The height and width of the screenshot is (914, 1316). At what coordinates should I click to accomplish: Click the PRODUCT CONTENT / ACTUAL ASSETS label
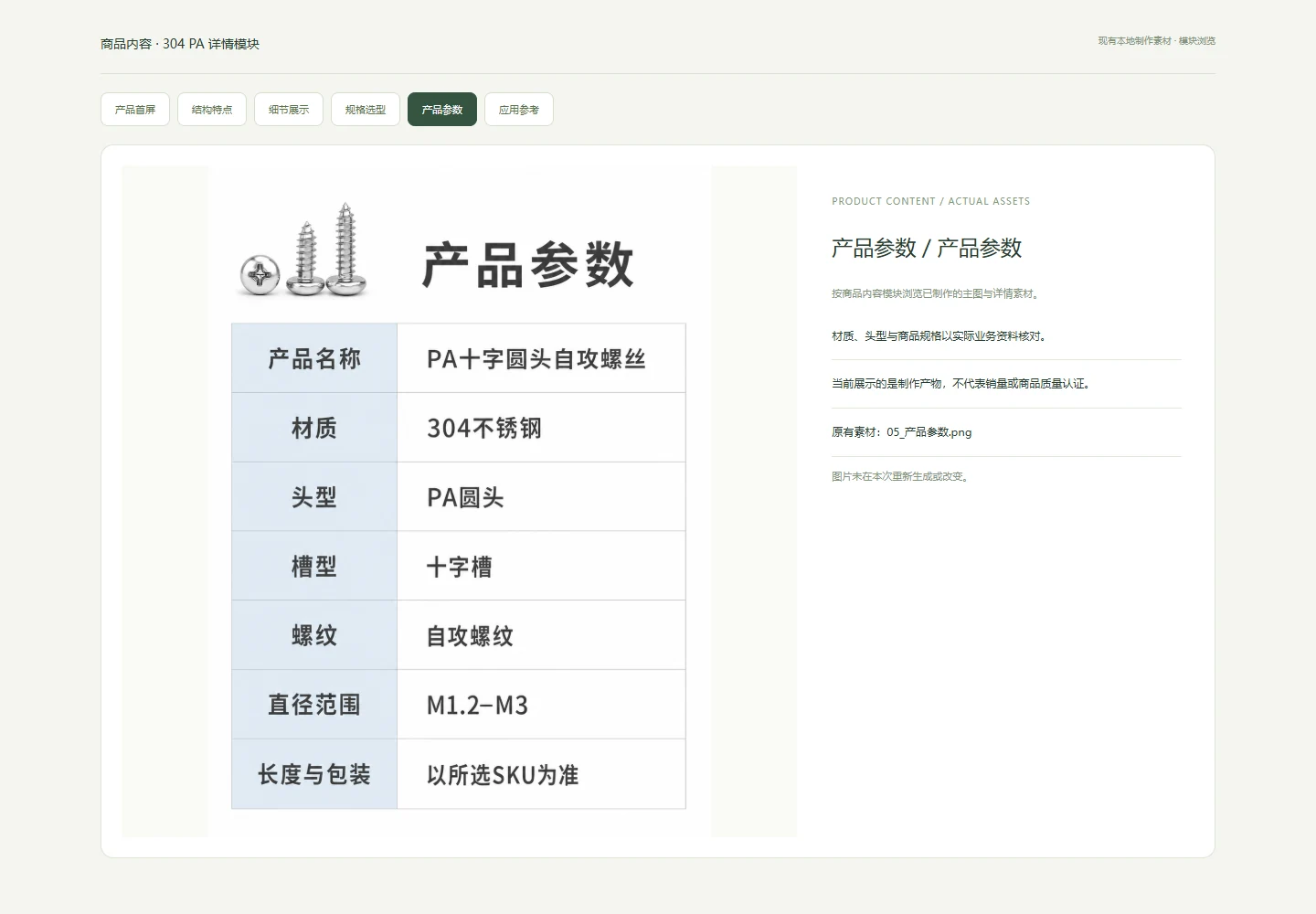[930, 201]
